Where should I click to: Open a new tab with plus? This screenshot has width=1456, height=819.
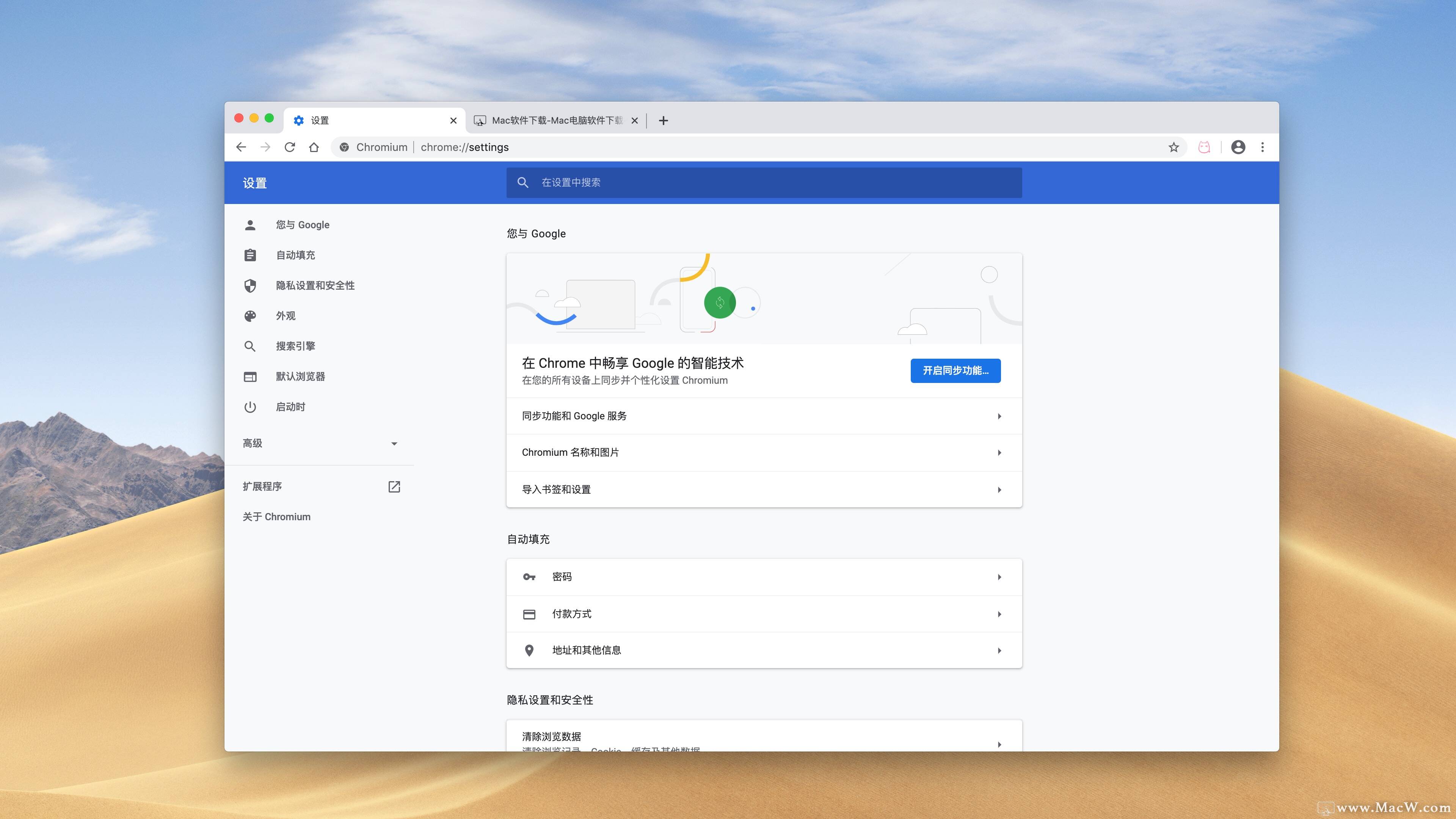pyautogui.click(x=664, y=121)
